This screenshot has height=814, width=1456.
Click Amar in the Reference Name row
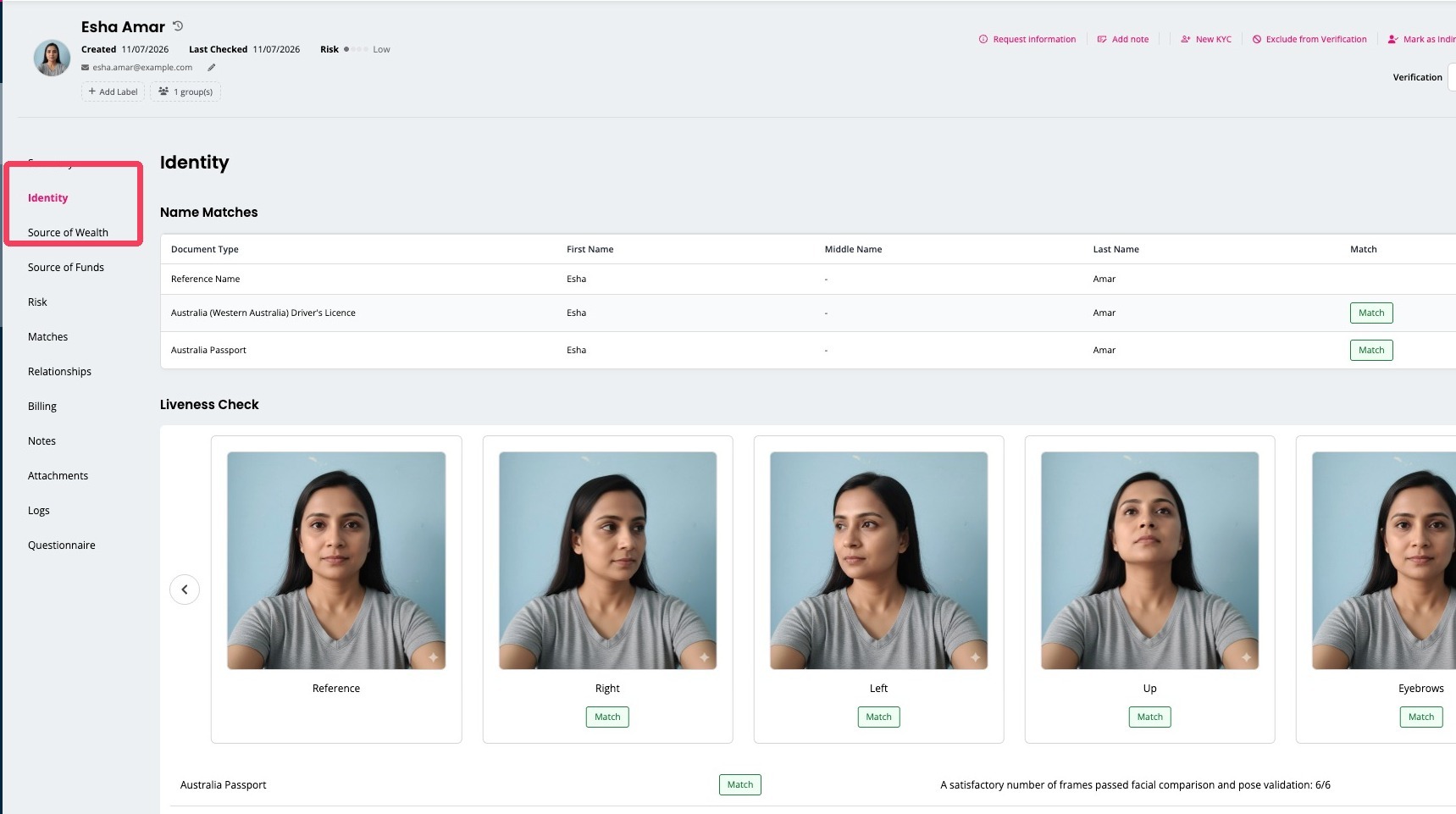[x=1104, y=279]
